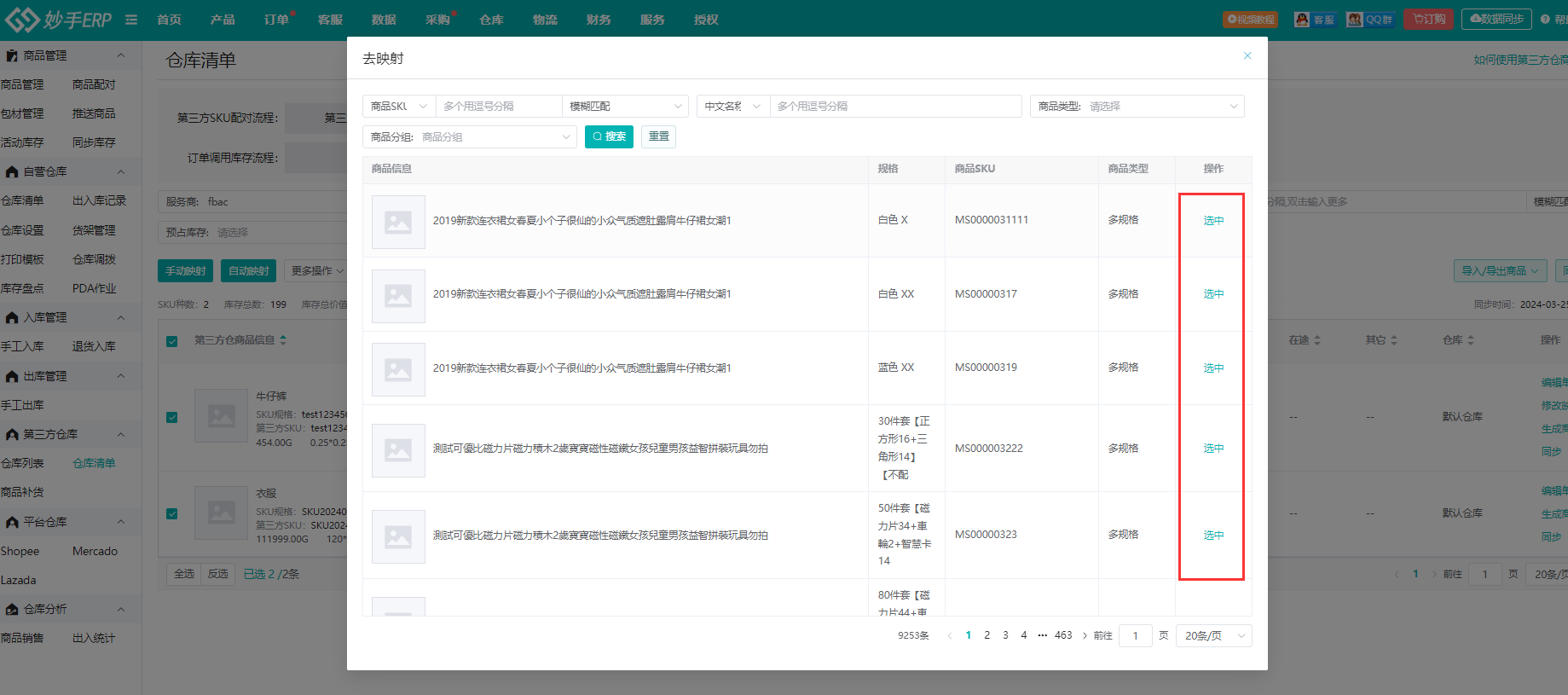Uncheck the 衣服 row checkbox
Image resolution: width=1568 pixels, height=695 pixels.
[x=172, y=513]
